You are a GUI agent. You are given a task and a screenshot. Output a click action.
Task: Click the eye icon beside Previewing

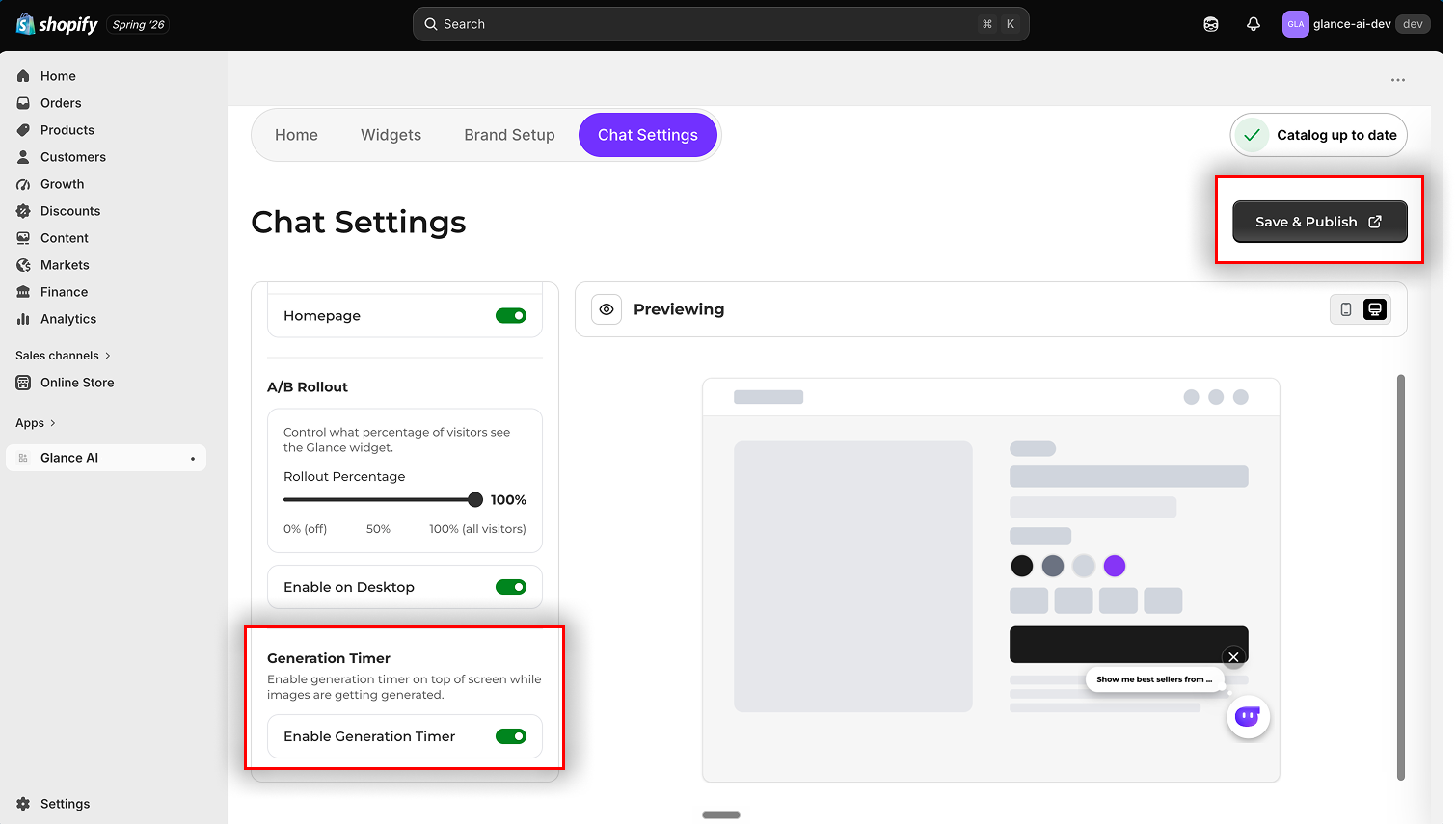tap(607, 309)
